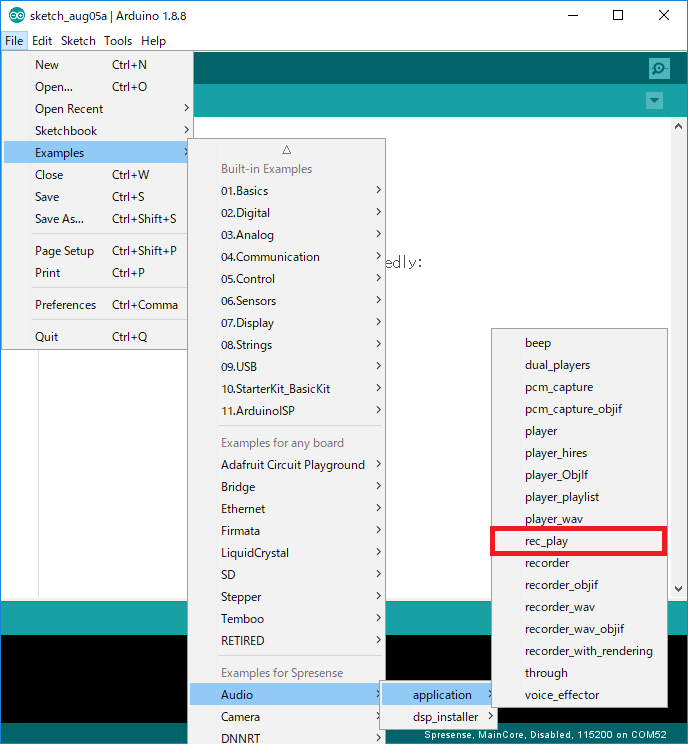Open Ethernet examples submenu
Image resolution: width=688 pixels, height=744 pixels.
[287, 509]
